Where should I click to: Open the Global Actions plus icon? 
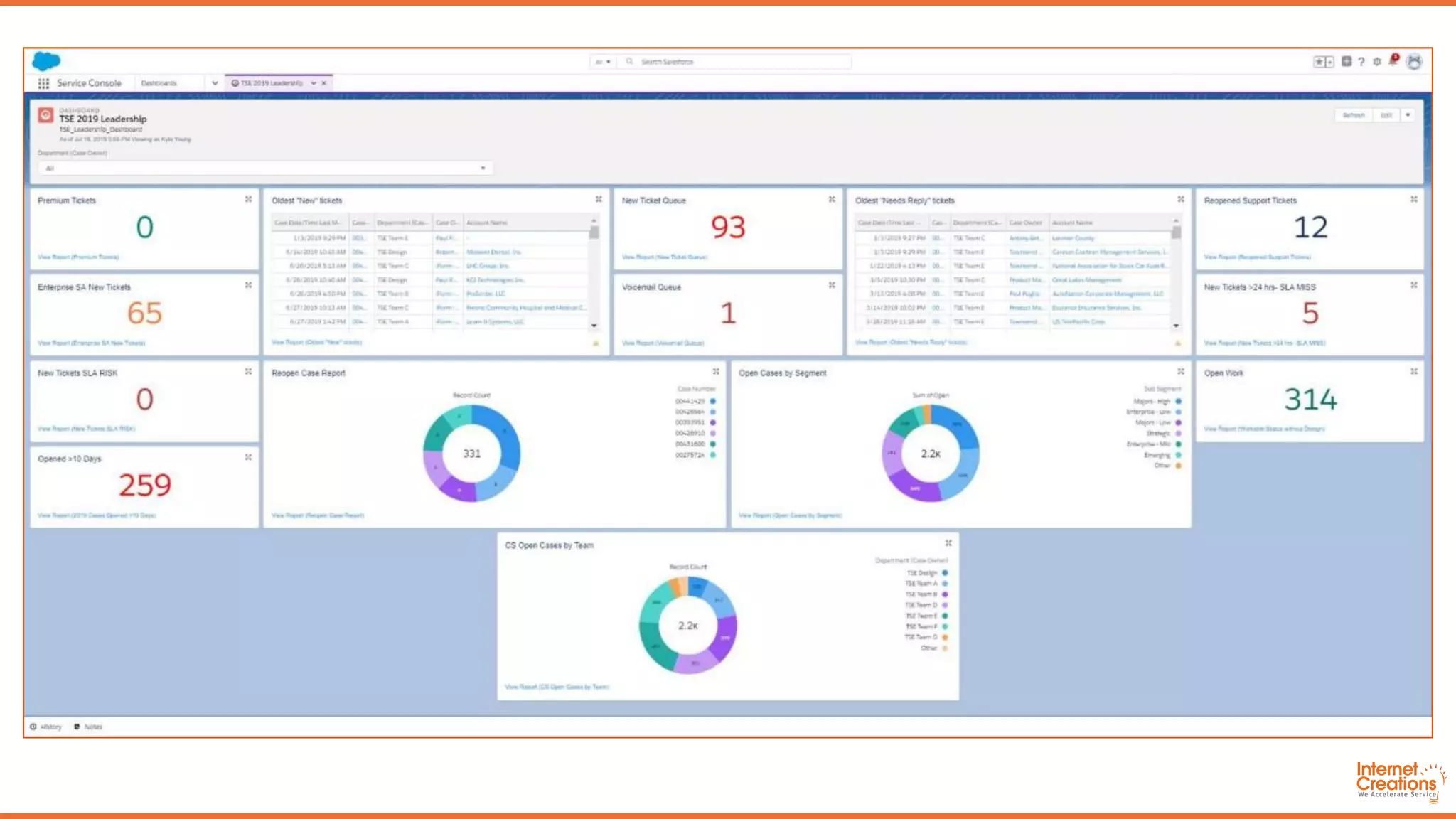tap(1347, 62)
